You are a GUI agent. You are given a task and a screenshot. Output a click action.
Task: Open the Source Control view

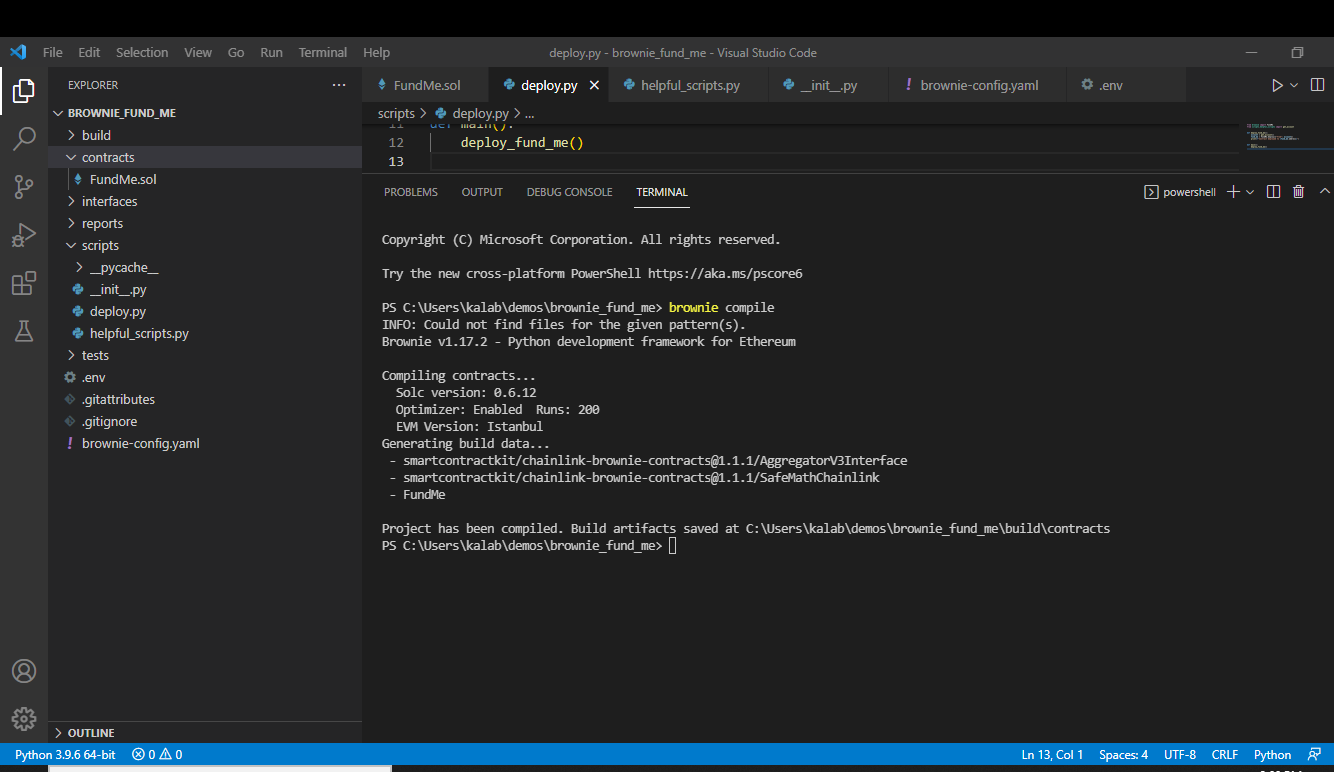(24, 187)
